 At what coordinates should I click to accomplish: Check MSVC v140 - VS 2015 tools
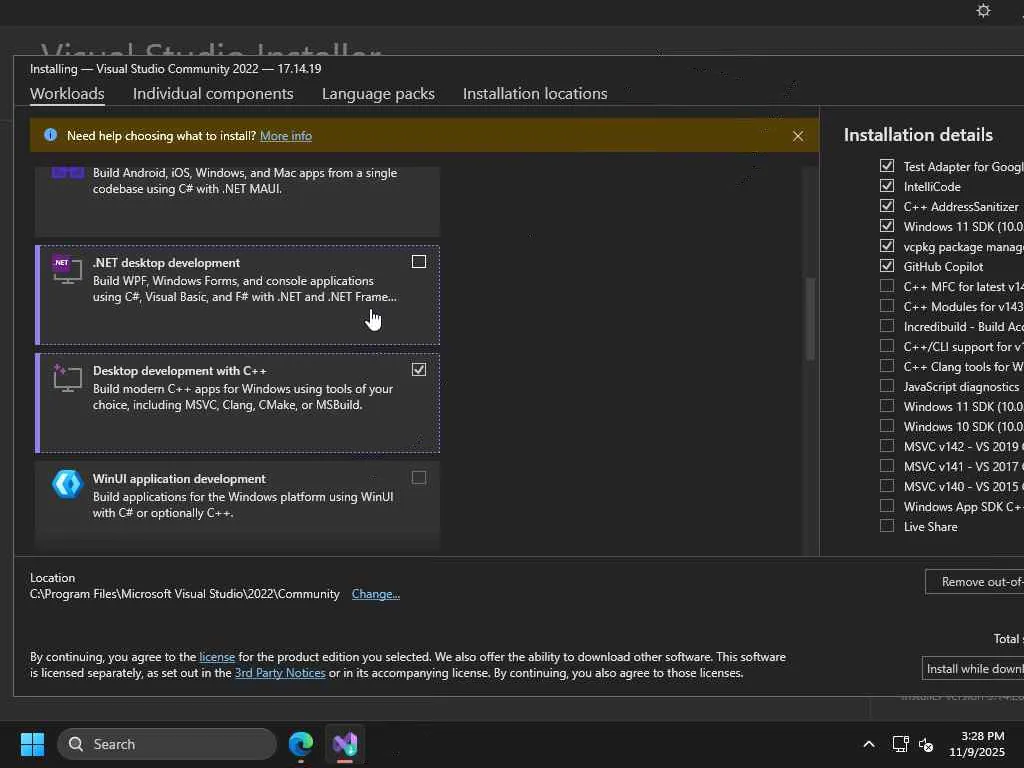click(886, 486)
